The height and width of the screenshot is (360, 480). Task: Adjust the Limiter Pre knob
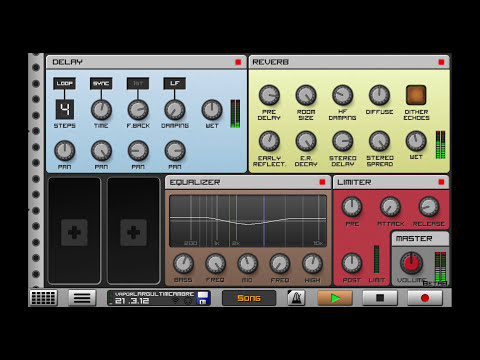[x=352, y=207]
